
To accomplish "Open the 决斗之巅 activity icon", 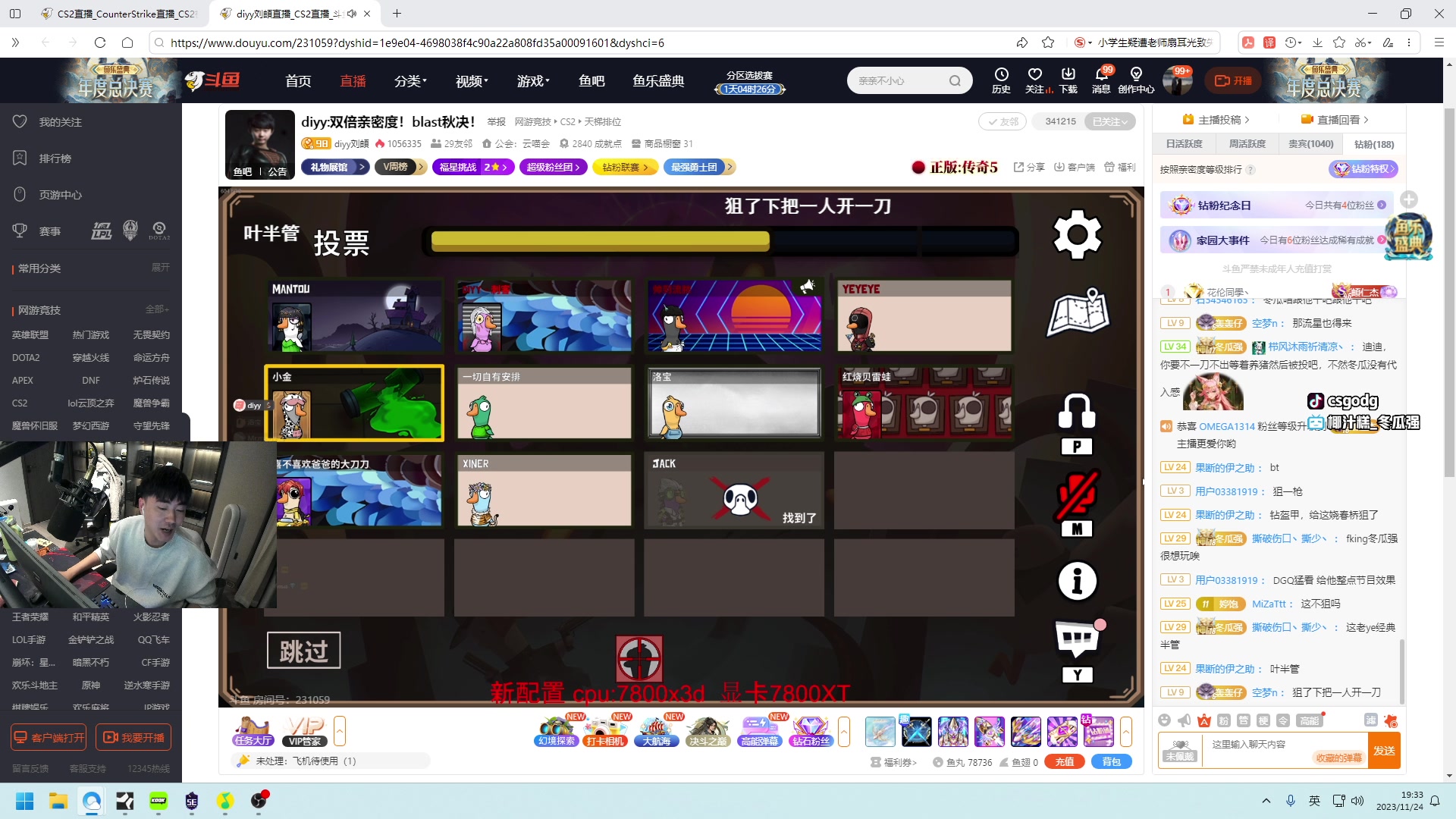I will (x=708, y=731).
